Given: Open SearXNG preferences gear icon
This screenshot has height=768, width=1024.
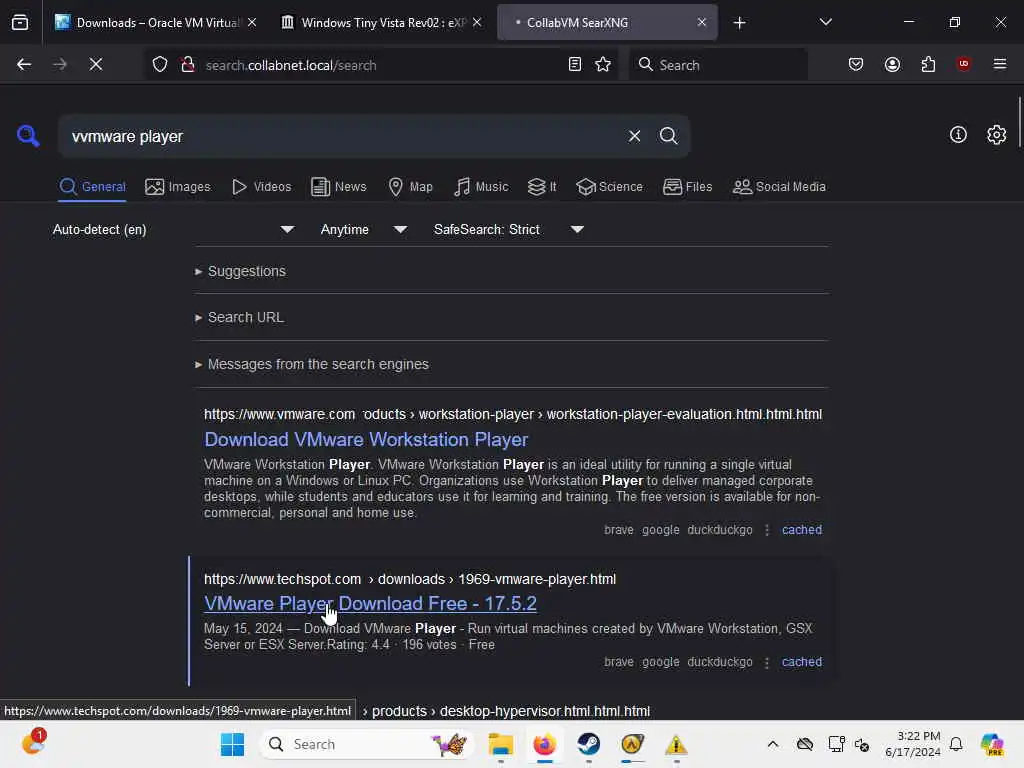Looking at the screenshot, I should tap(997, 135).
